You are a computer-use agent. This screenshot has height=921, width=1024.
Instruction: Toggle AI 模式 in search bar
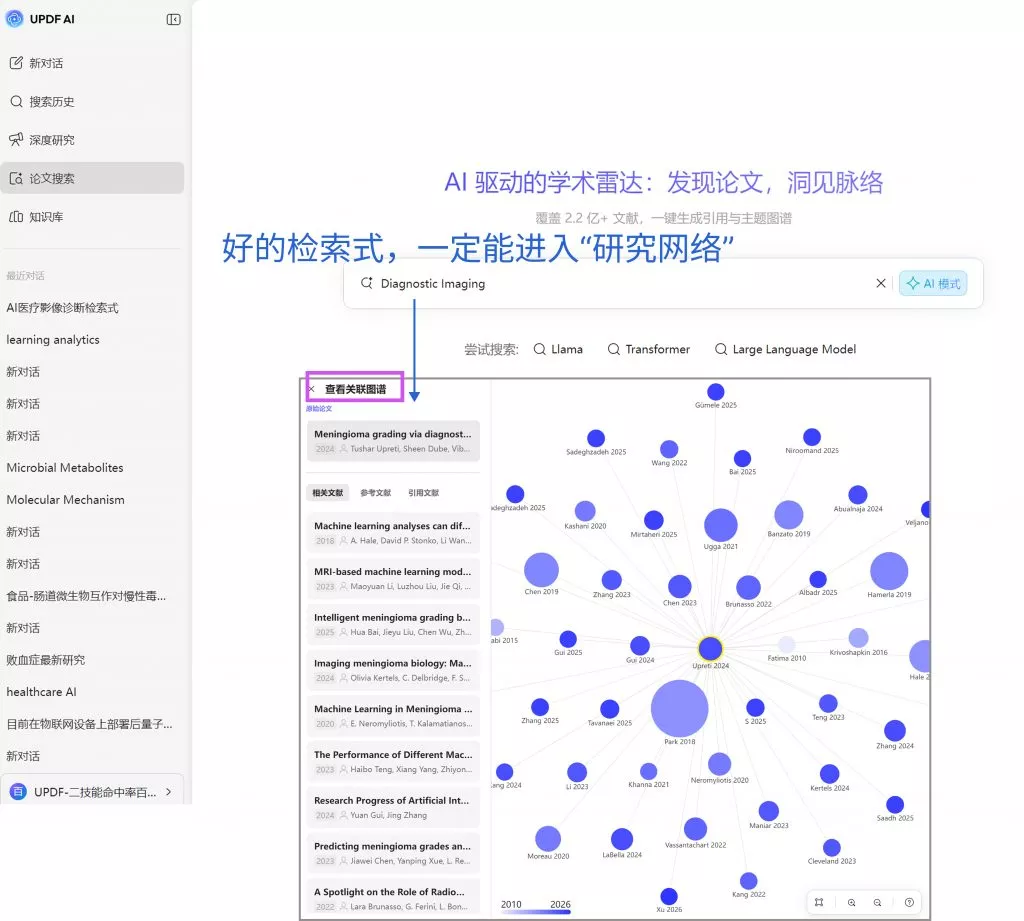933,283
